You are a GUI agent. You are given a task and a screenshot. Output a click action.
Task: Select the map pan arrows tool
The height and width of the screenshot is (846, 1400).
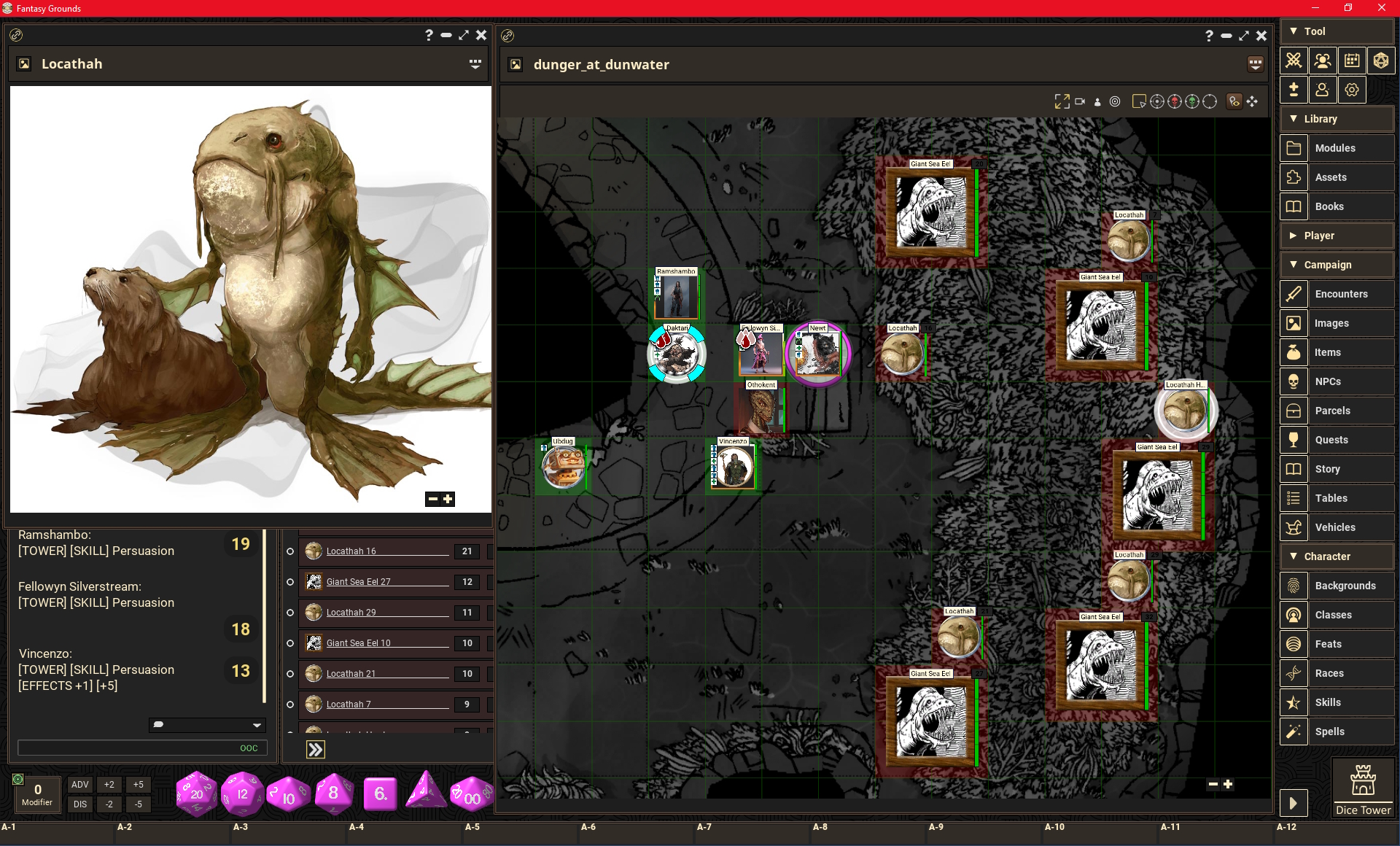1253,101
